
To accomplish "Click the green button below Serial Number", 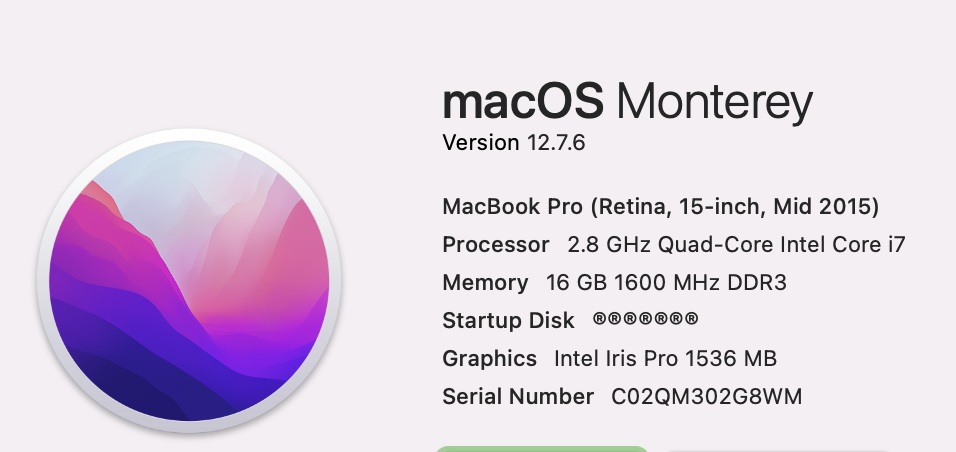I will click(x=542, y=449).
